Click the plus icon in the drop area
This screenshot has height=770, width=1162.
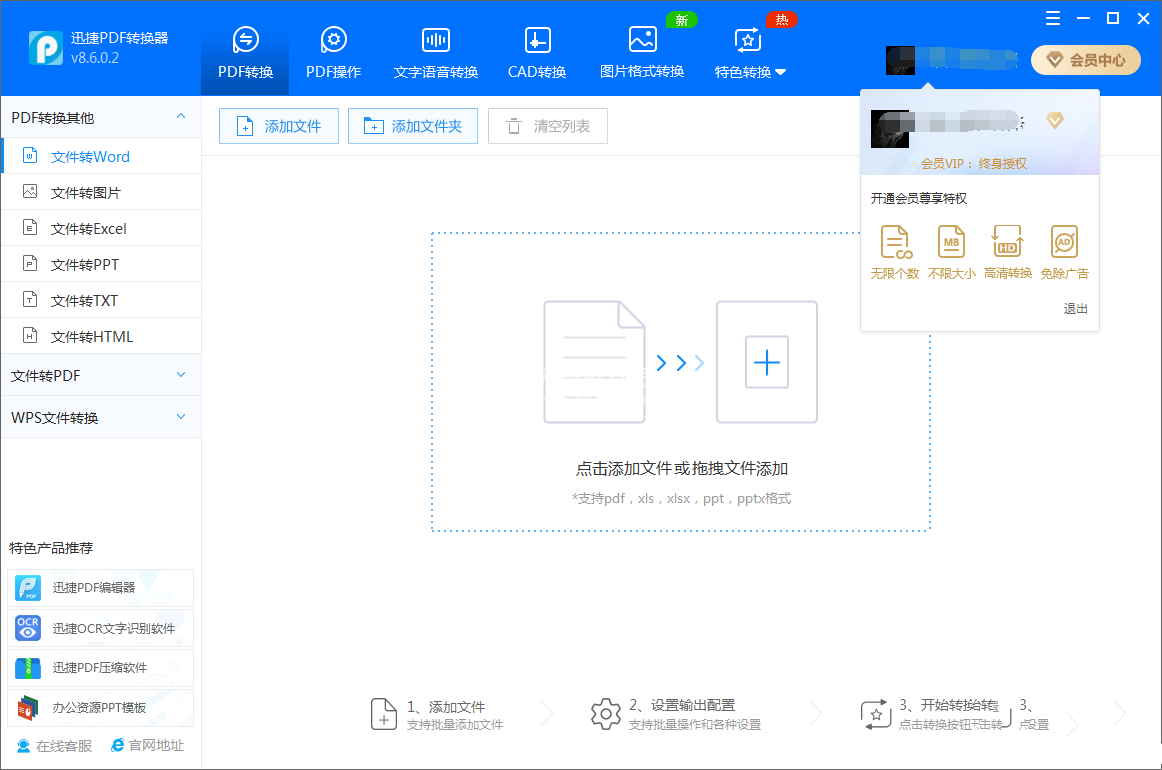pos(766,362)
